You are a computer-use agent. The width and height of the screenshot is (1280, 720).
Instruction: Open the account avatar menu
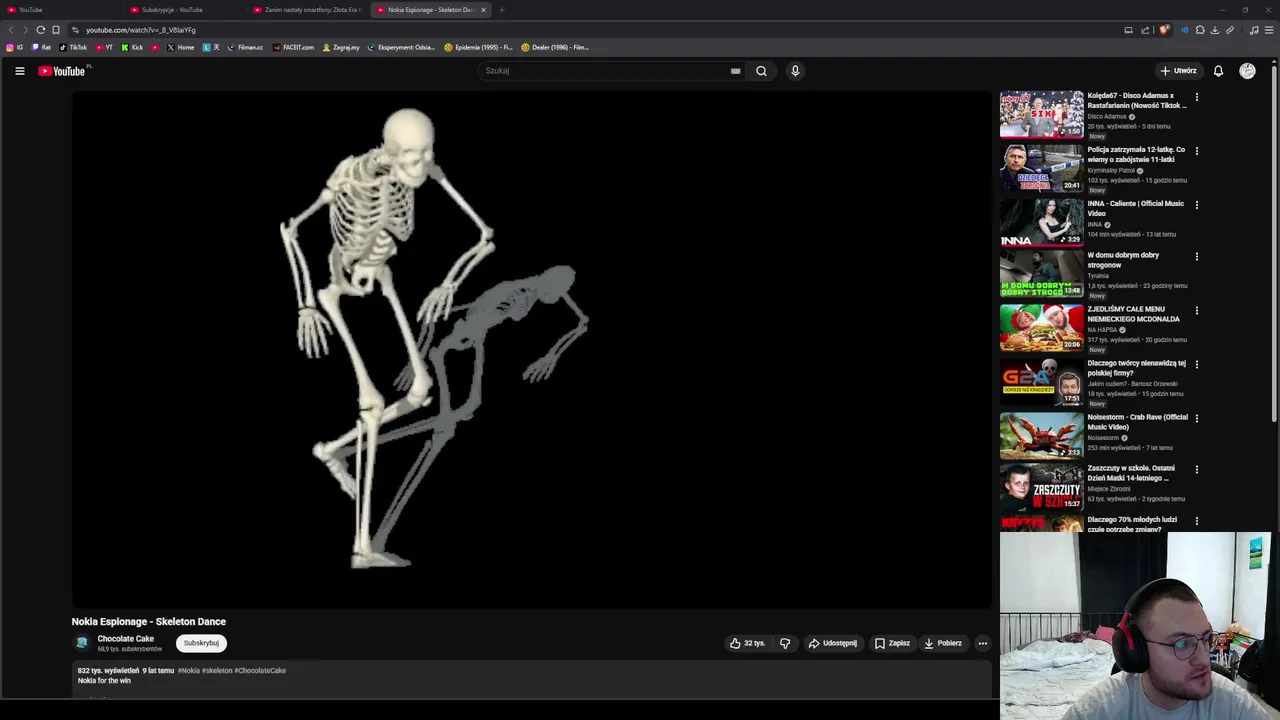tap(1247, 71)
